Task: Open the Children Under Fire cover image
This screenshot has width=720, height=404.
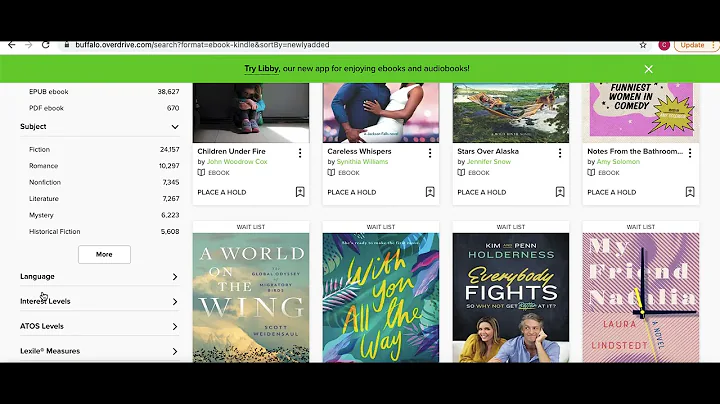Action: click(x=251, y=113)
